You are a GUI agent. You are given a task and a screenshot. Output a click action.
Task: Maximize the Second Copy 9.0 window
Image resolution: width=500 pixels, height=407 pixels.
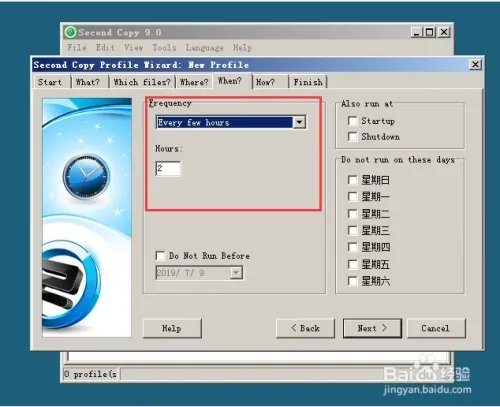(430, 32)
